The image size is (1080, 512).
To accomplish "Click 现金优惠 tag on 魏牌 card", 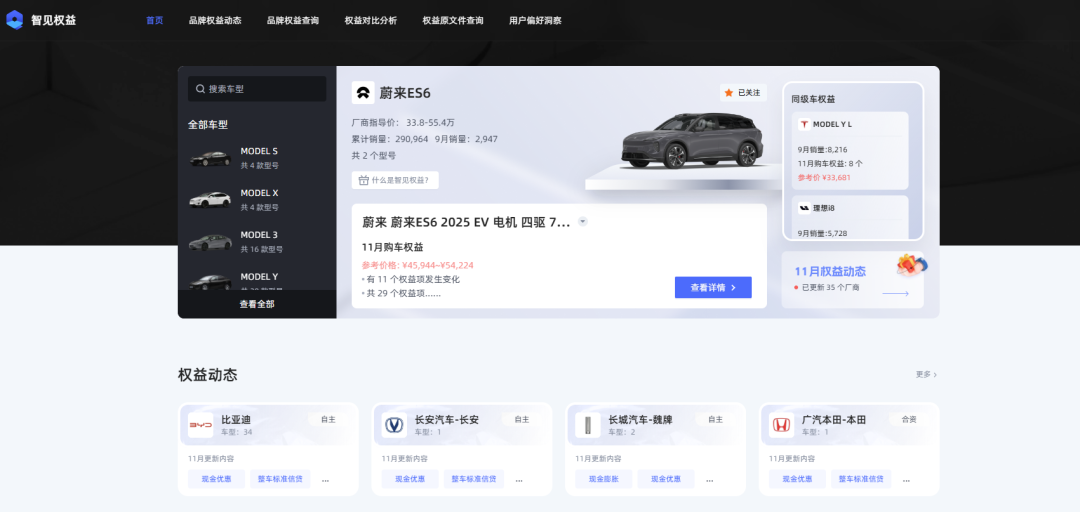I will (666, 479).
